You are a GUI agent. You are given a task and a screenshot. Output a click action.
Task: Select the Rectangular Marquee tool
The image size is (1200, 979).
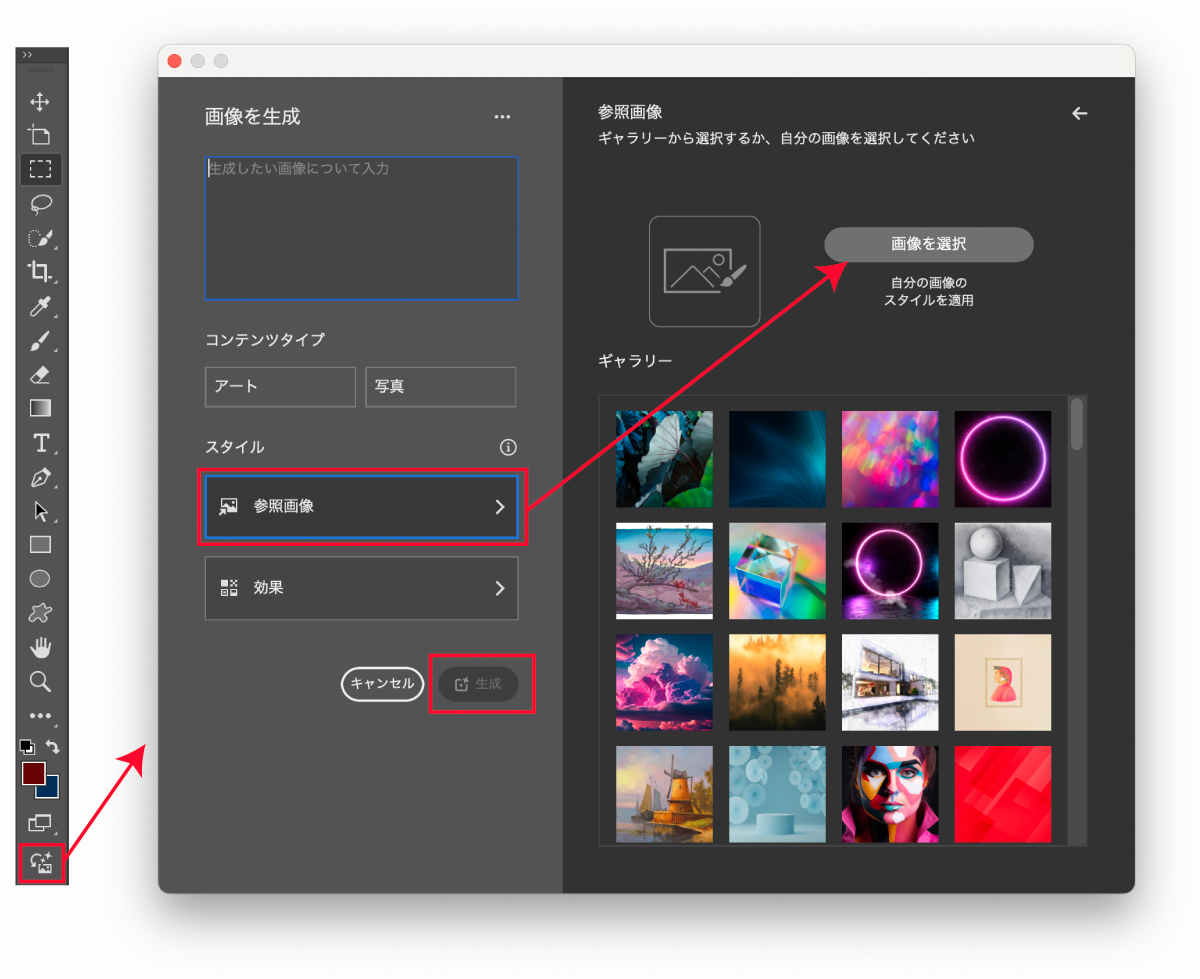pos(40,169)
